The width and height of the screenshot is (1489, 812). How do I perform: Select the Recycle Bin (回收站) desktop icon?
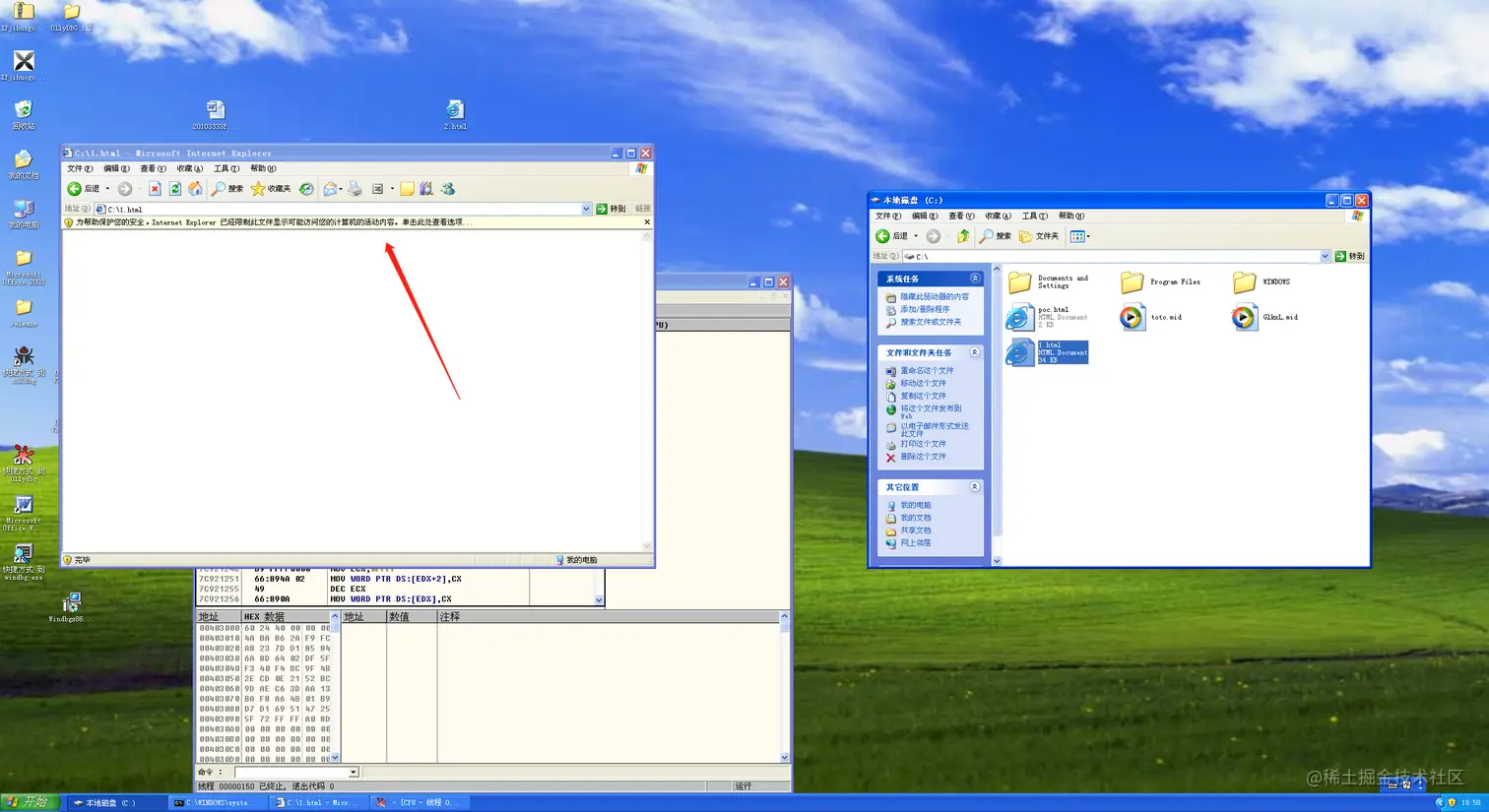(x=24, y=114)
